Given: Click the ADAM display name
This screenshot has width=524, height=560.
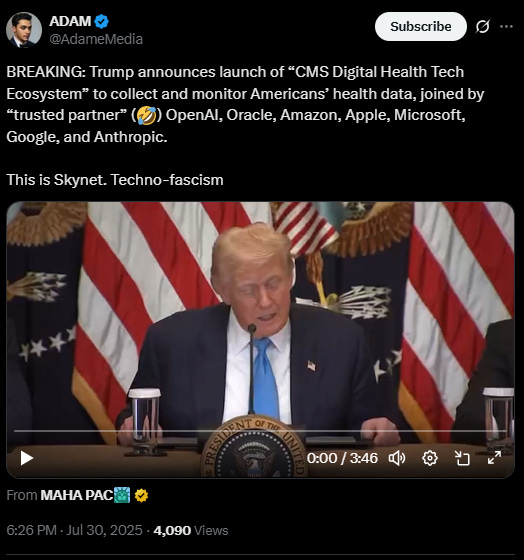Looking at the screenshot, I should (70, 21).
